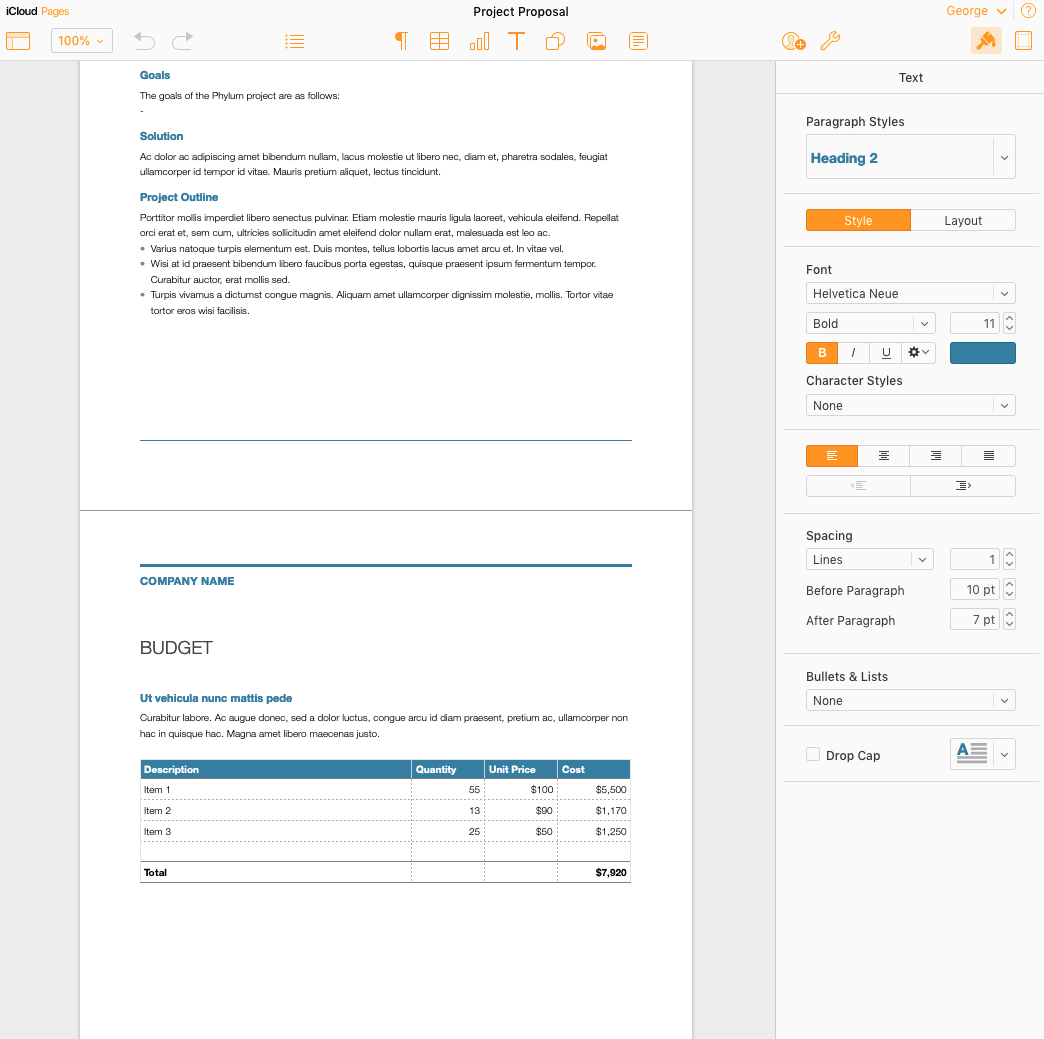Click the $7,920 total cell
Screen dimensions: 1044x1039
593,872
